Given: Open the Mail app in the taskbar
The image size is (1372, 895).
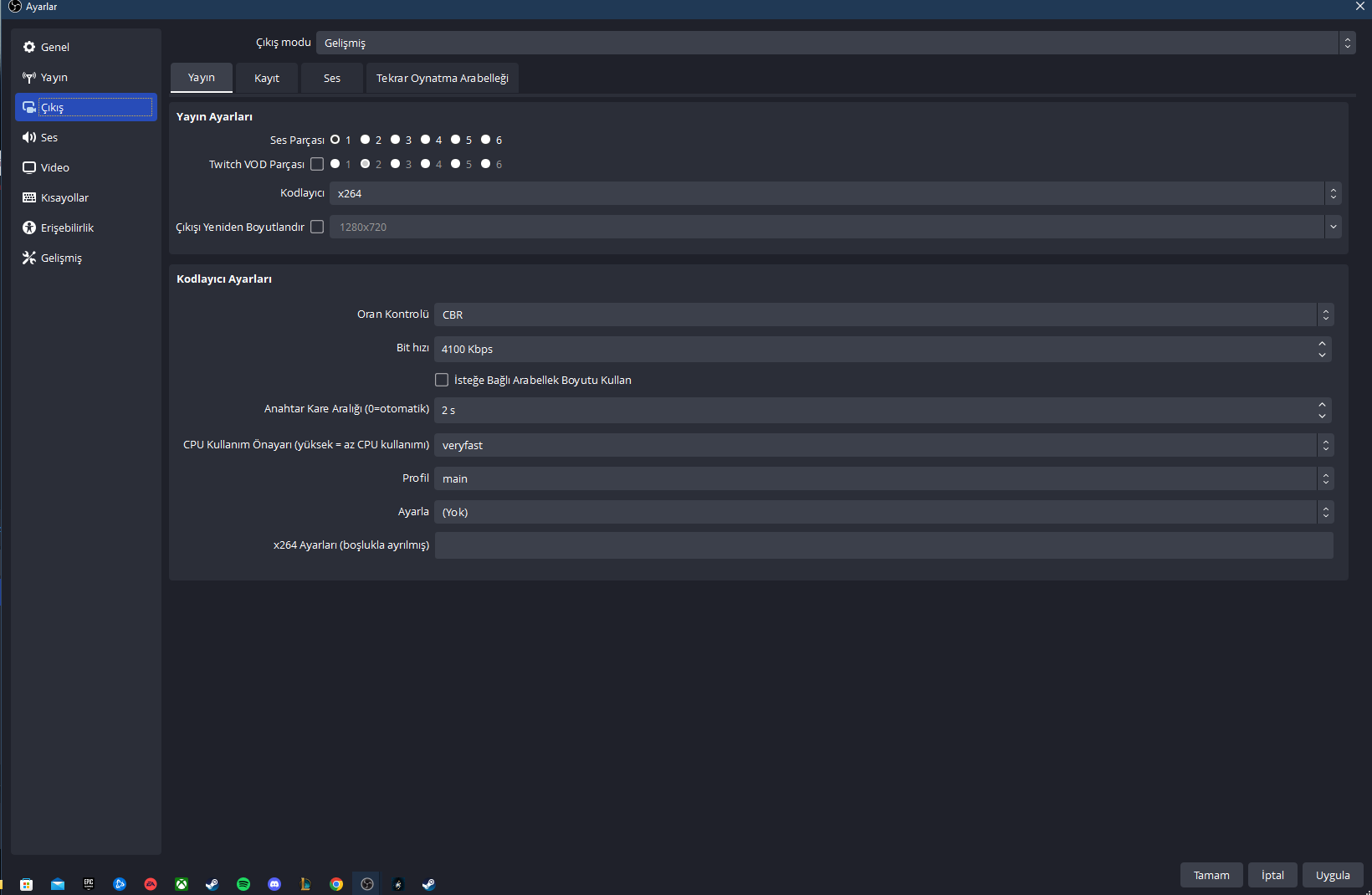Looking at the screenshot, I should pos(58,884).
